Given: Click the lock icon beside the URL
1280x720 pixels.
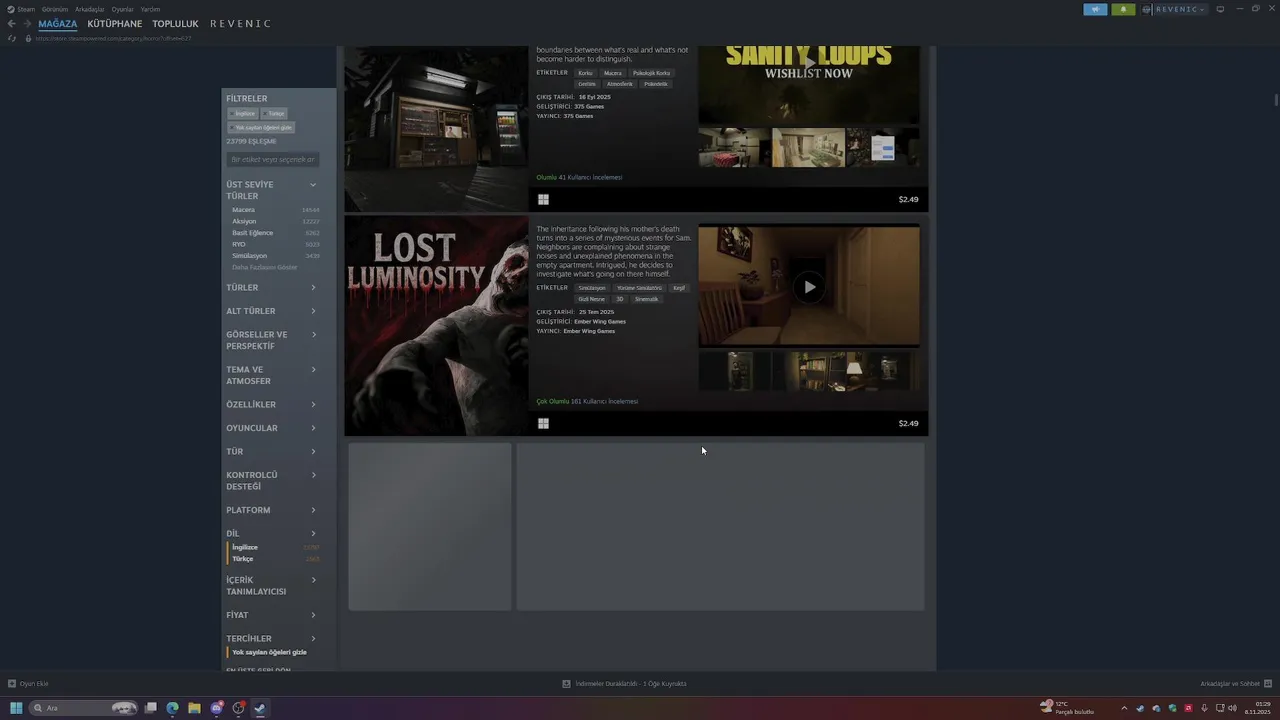Looking at the screenshot, I should 28,38.
